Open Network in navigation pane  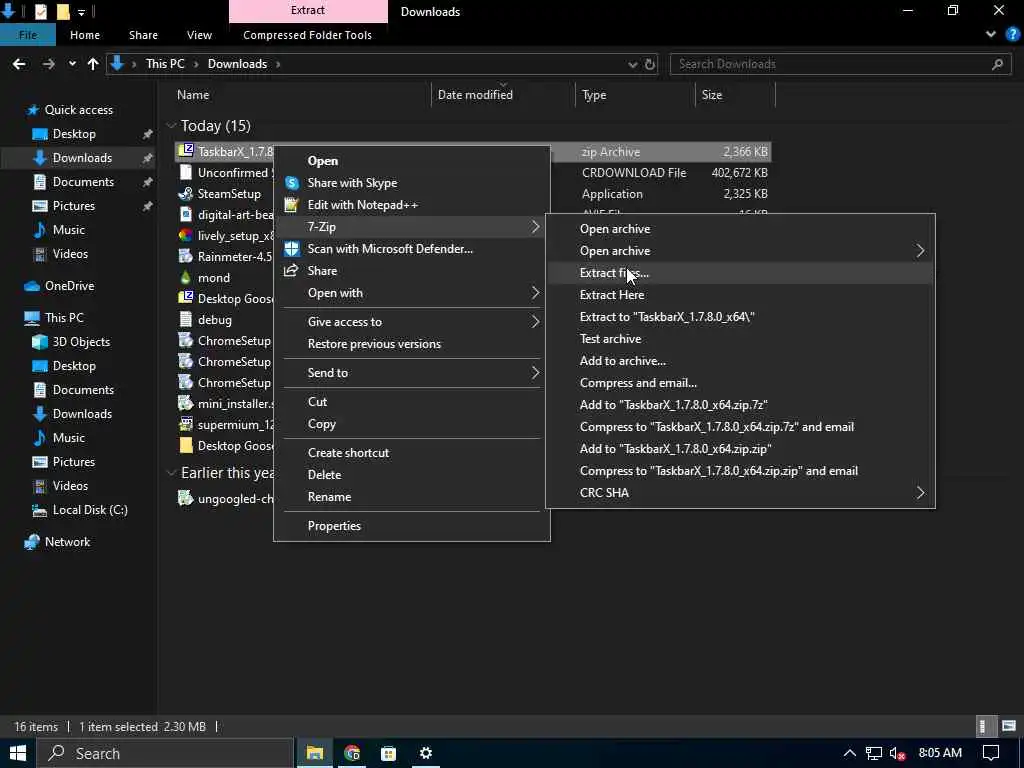[x=67, y=543]
